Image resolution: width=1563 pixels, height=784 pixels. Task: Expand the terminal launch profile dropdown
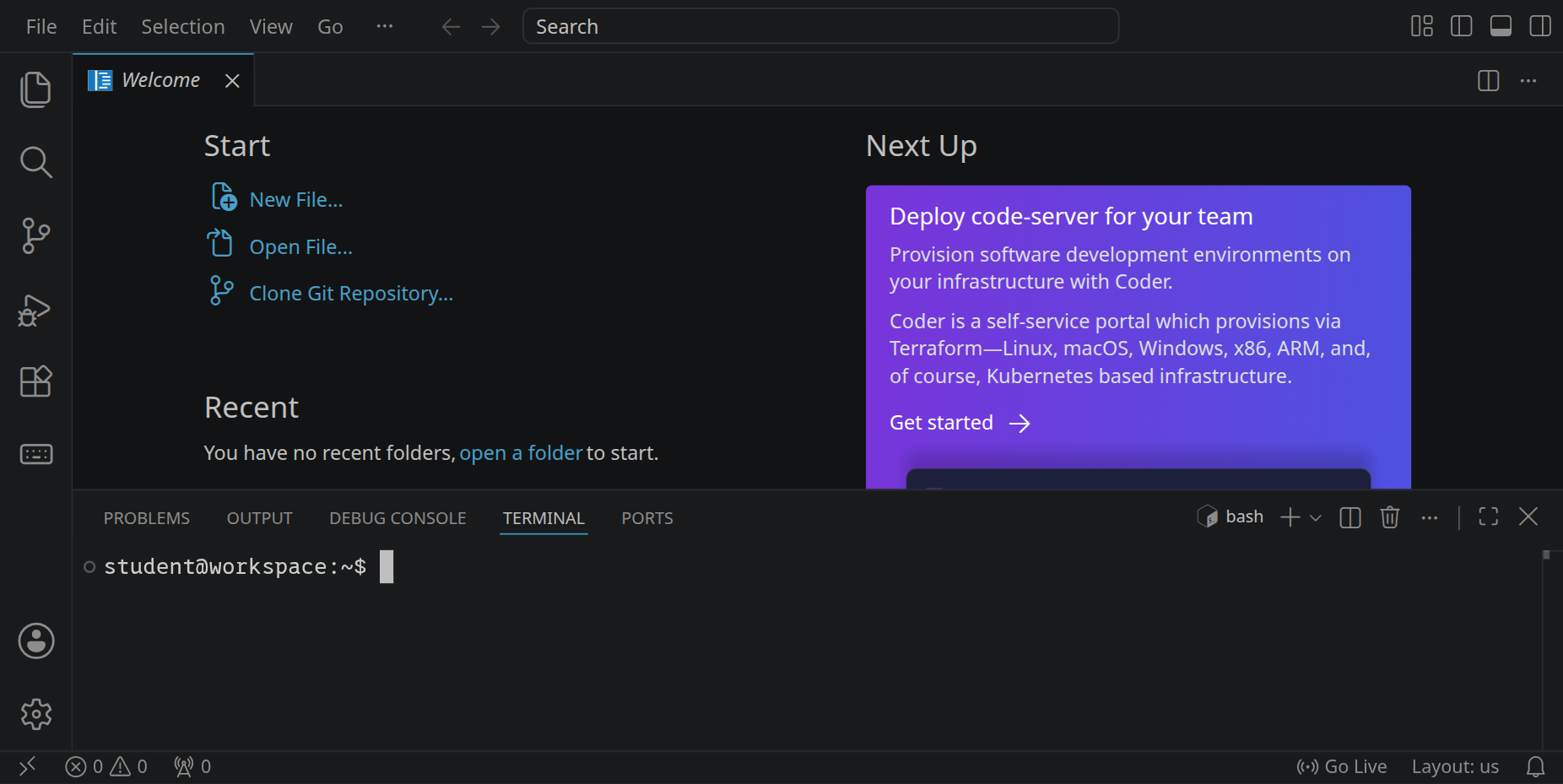(1316, 517)
